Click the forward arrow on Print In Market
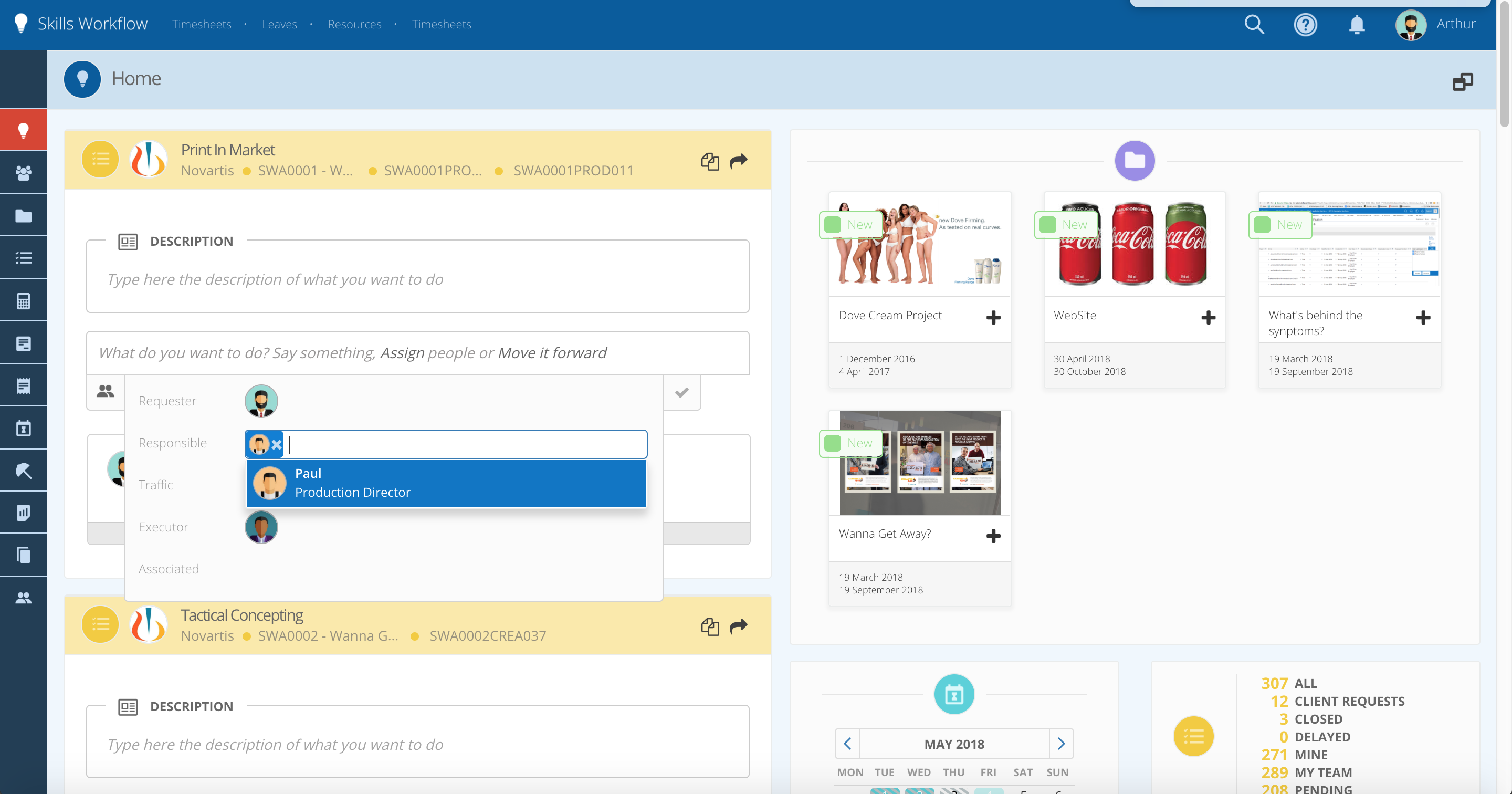 (738, 160)
